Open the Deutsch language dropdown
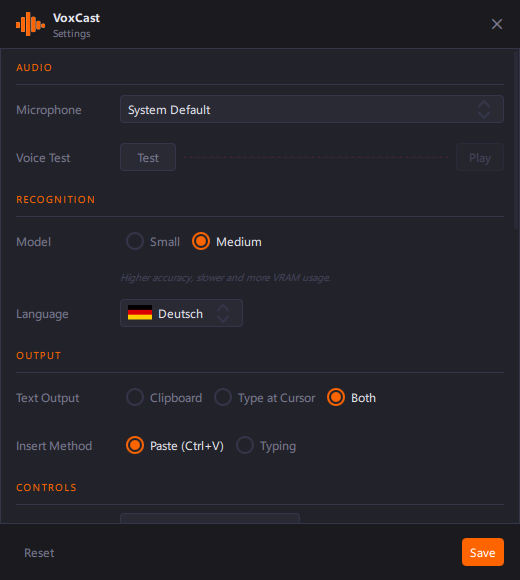Viewport: 520px width, 580px height. point(181,313)
